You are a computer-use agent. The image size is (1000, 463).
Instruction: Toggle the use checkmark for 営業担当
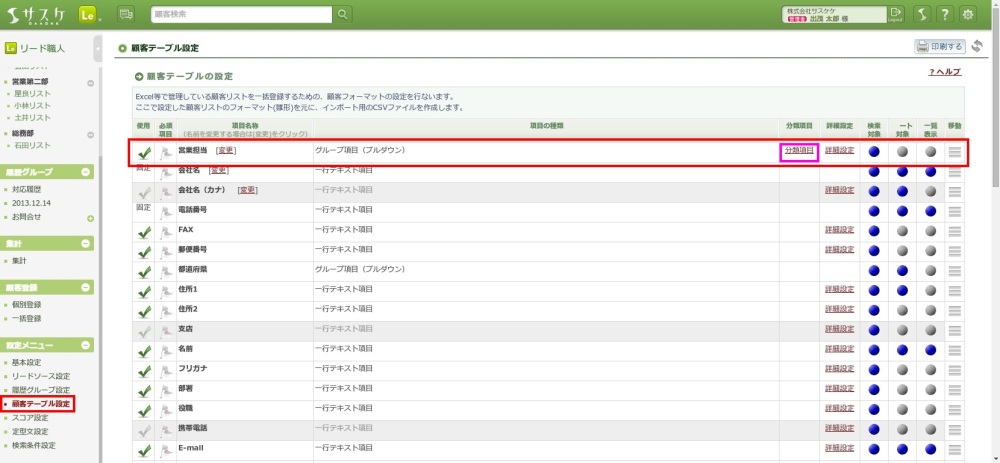(144, 152)
